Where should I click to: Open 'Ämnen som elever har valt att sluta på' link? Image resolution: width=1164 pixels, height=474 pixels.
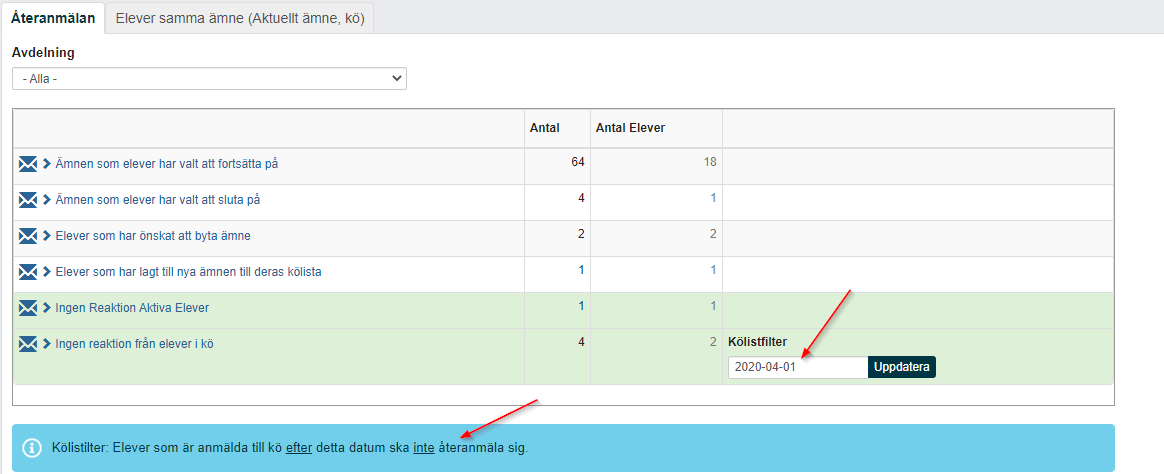[157, 200]
